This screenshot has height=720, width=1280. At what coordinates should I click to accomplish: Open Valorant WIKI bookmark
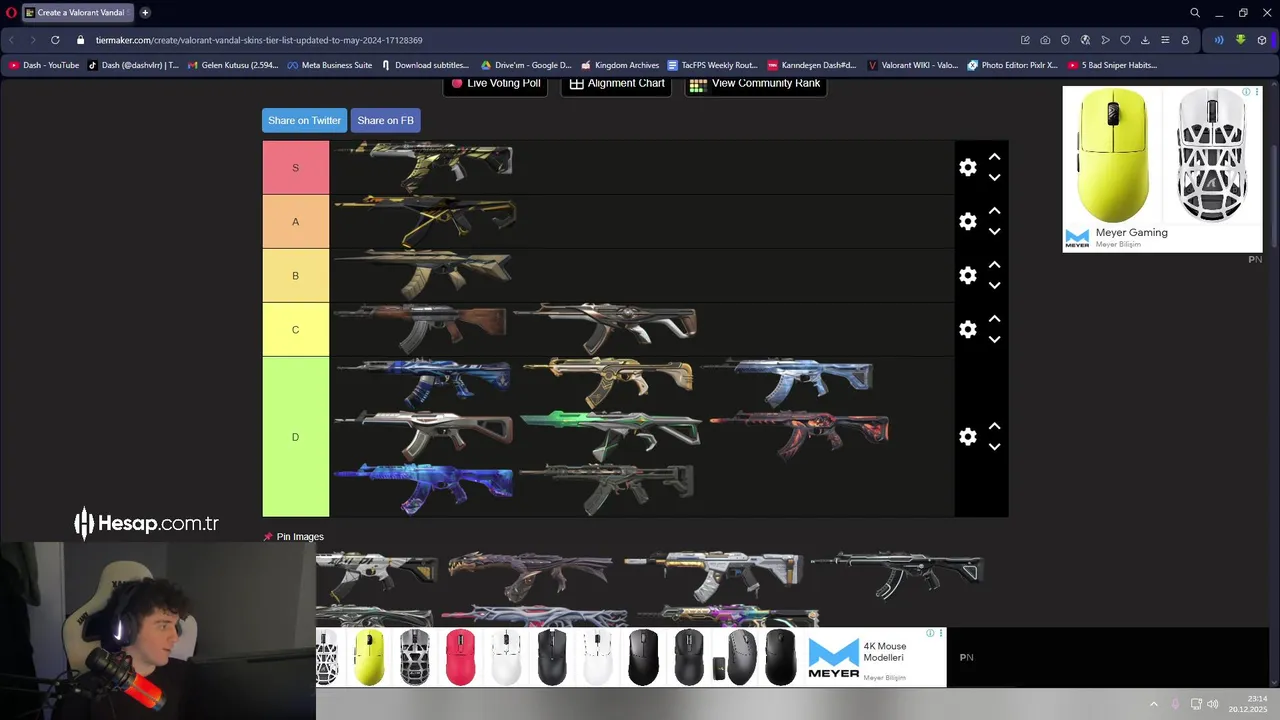coord(913,65)
